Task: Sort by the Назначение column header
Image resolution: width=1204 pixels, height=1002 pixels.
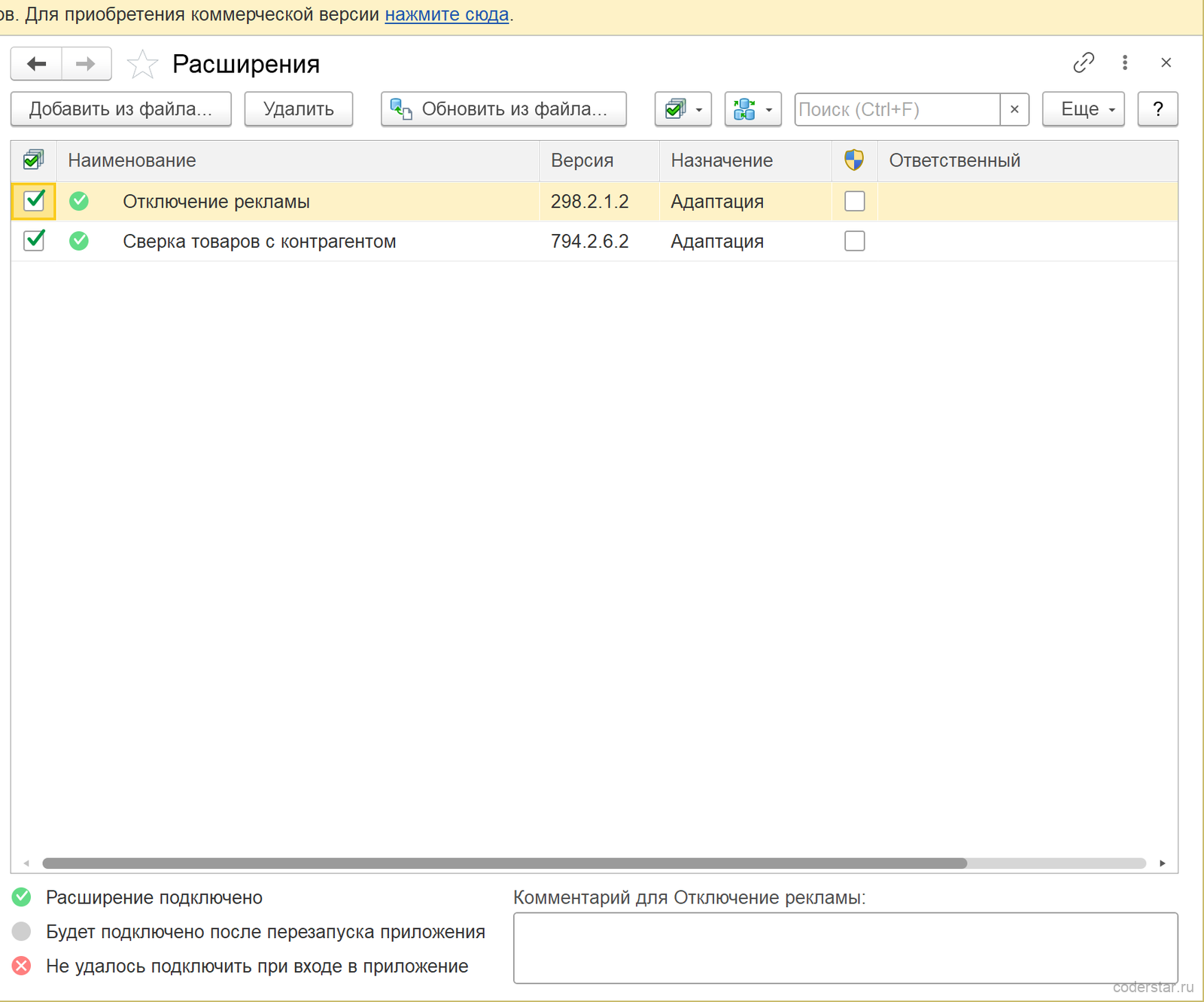Action: [746, 160]
